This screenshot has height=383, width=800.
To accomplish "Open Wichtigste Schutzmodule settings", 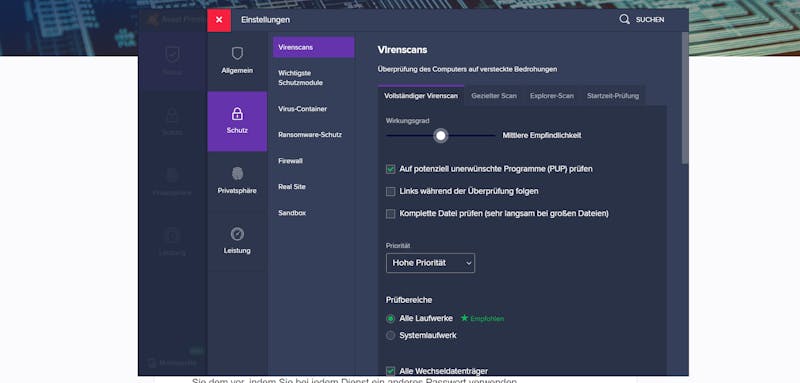I will [x=301, y=78].
